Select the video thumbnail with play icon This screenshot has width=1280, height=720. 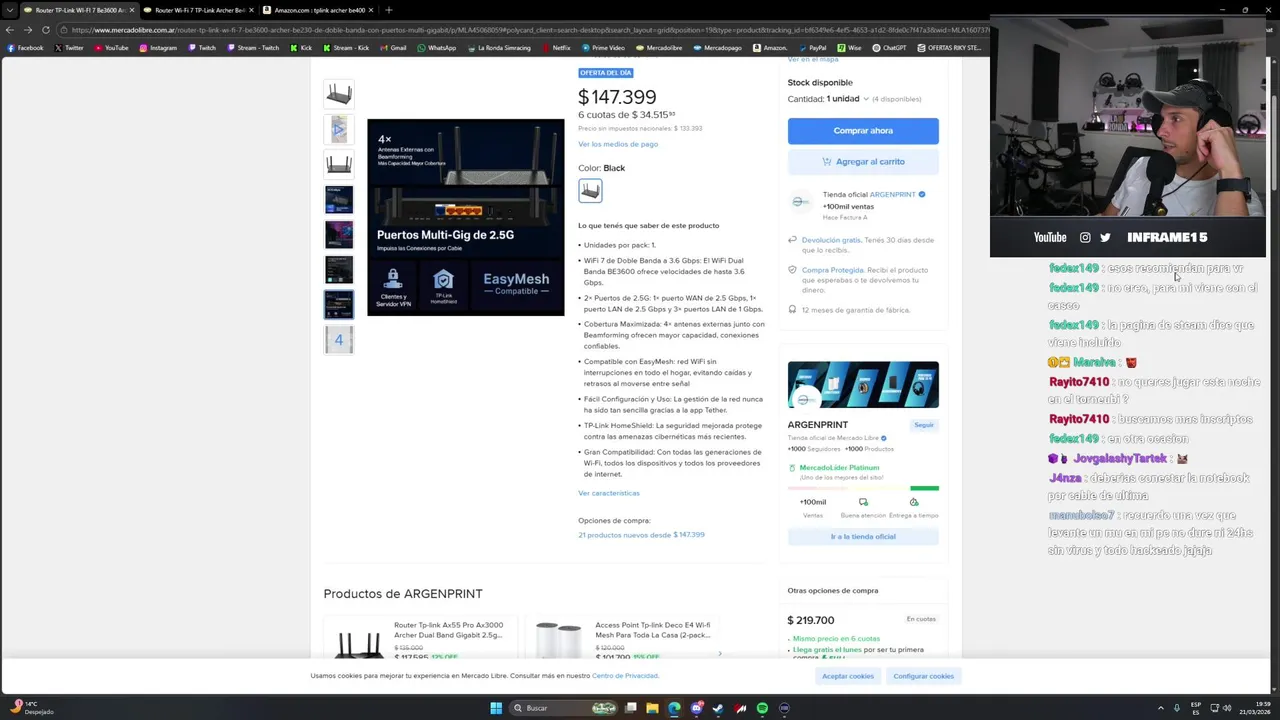coord(339,129)
